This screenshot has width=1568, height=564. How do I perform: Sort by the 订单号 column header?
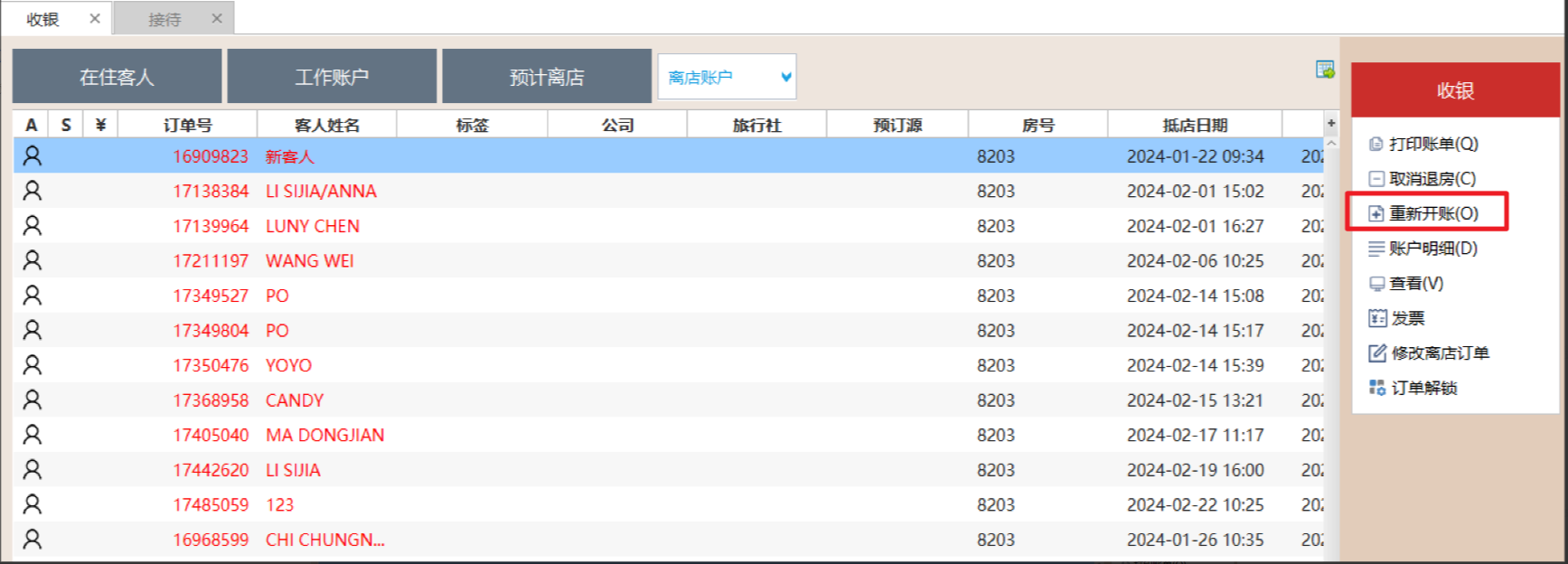[188, 125]
